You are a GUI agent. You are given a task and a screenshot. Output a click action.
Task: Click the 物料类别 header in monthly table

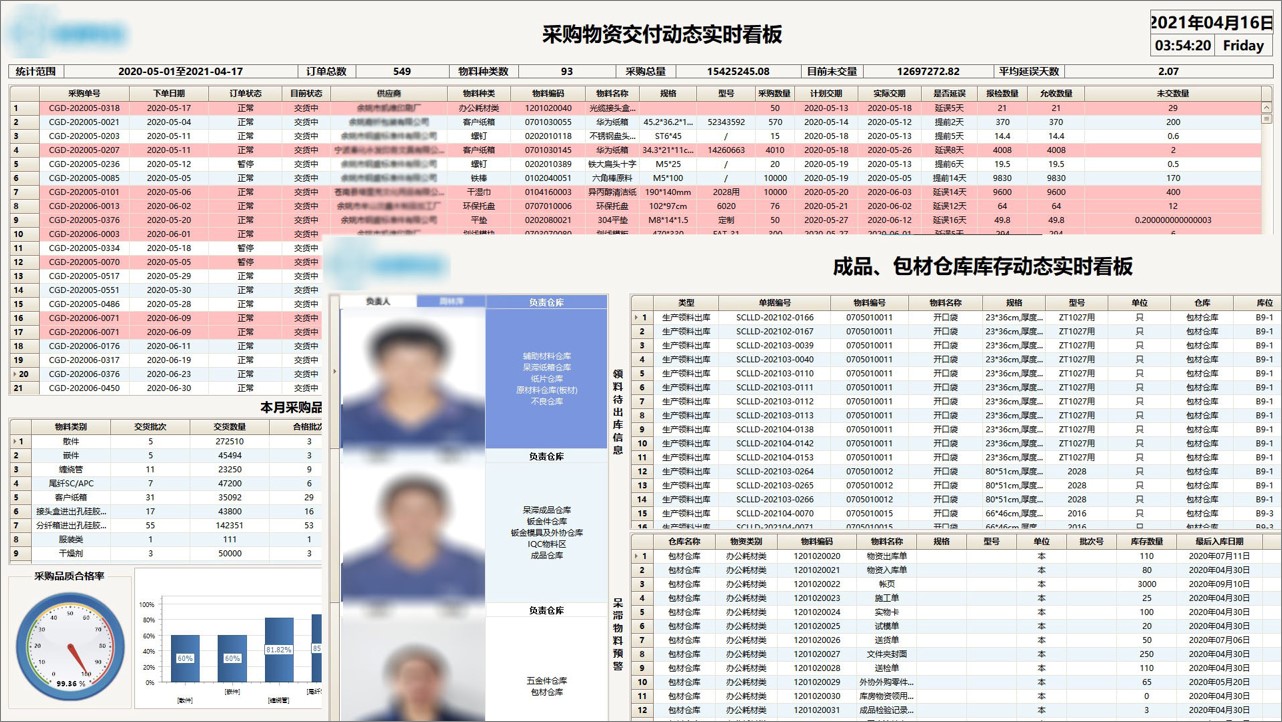point(70,427)
